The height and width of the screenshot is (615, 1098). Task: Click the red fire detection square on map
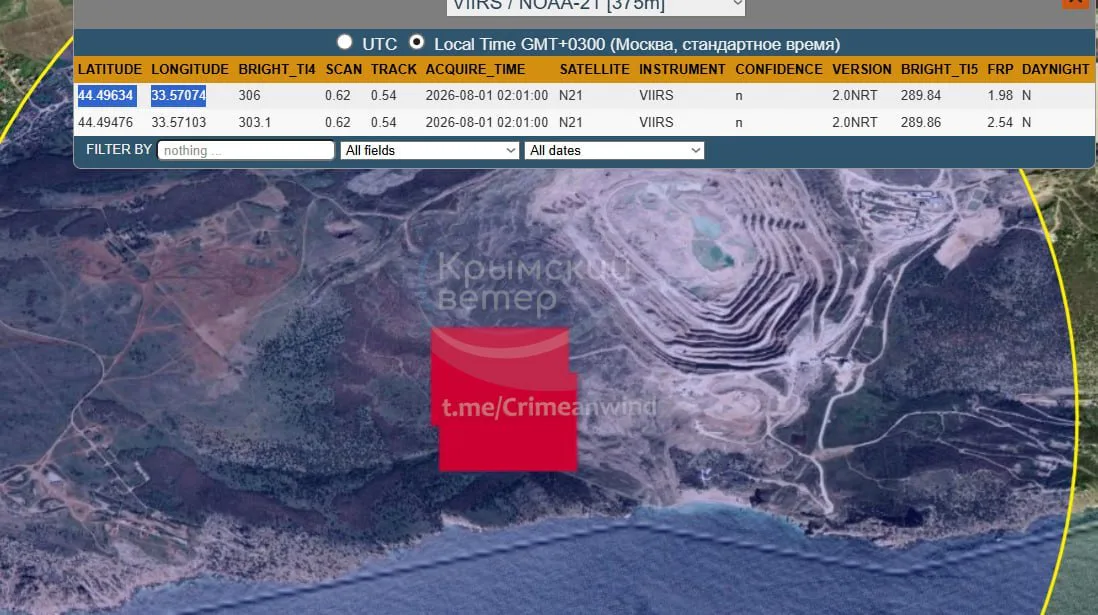pos(504,399)
